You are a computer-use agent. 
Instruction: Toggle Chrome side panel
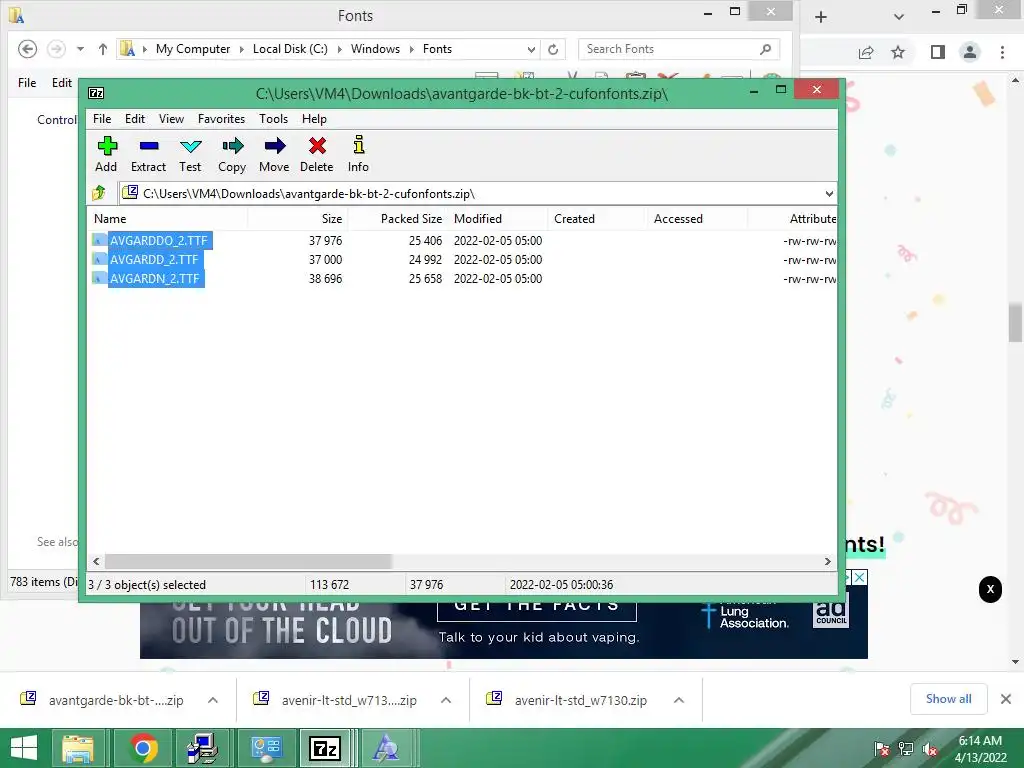937,52
